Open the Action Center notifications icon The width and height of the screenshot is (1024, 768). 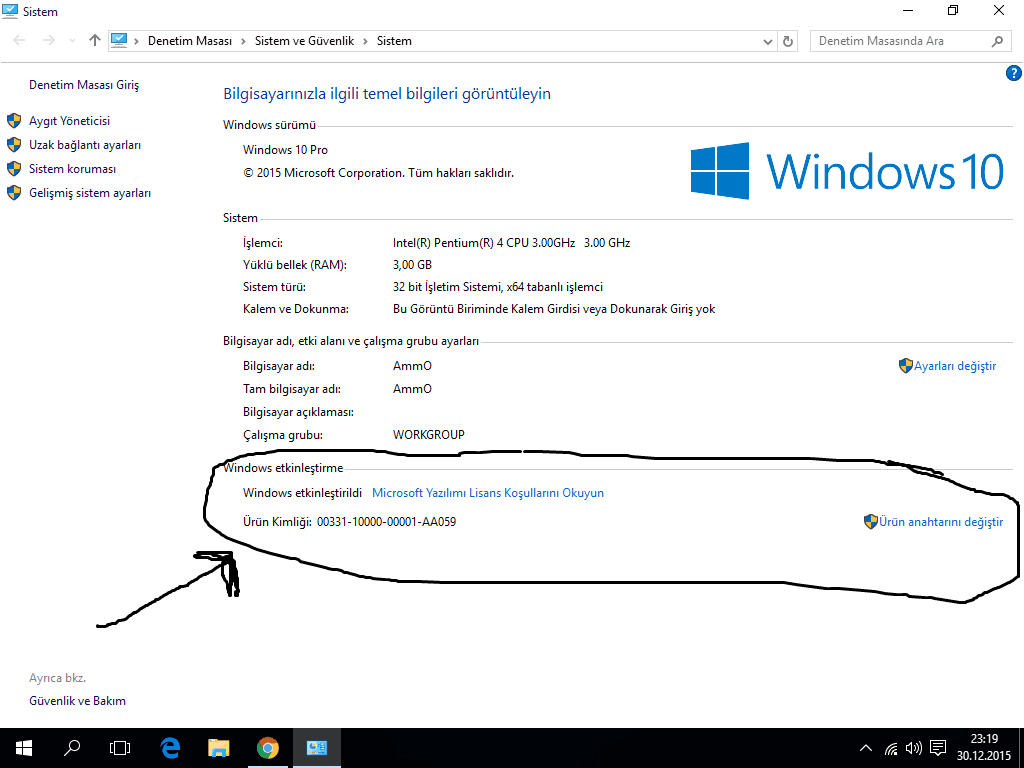coord(938,747)
